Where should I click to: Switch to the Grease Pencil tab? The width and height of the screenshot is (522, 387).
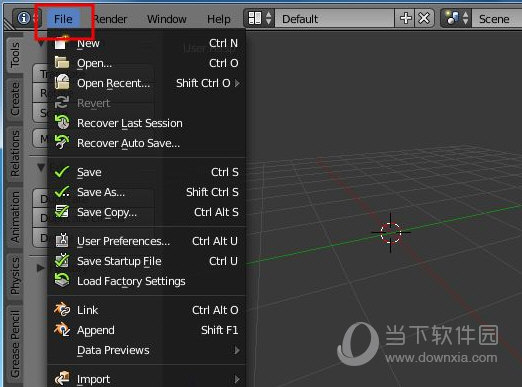[15, 344]
